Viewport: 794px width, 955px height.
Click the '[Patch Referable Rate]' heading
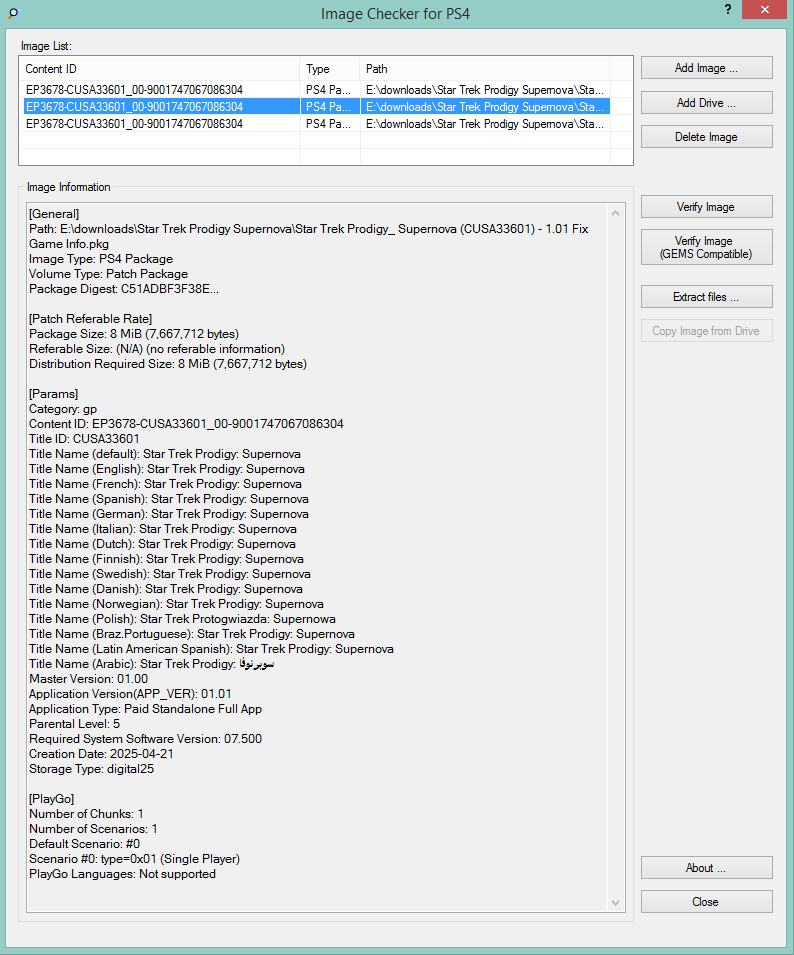click(x=91, y=319)
